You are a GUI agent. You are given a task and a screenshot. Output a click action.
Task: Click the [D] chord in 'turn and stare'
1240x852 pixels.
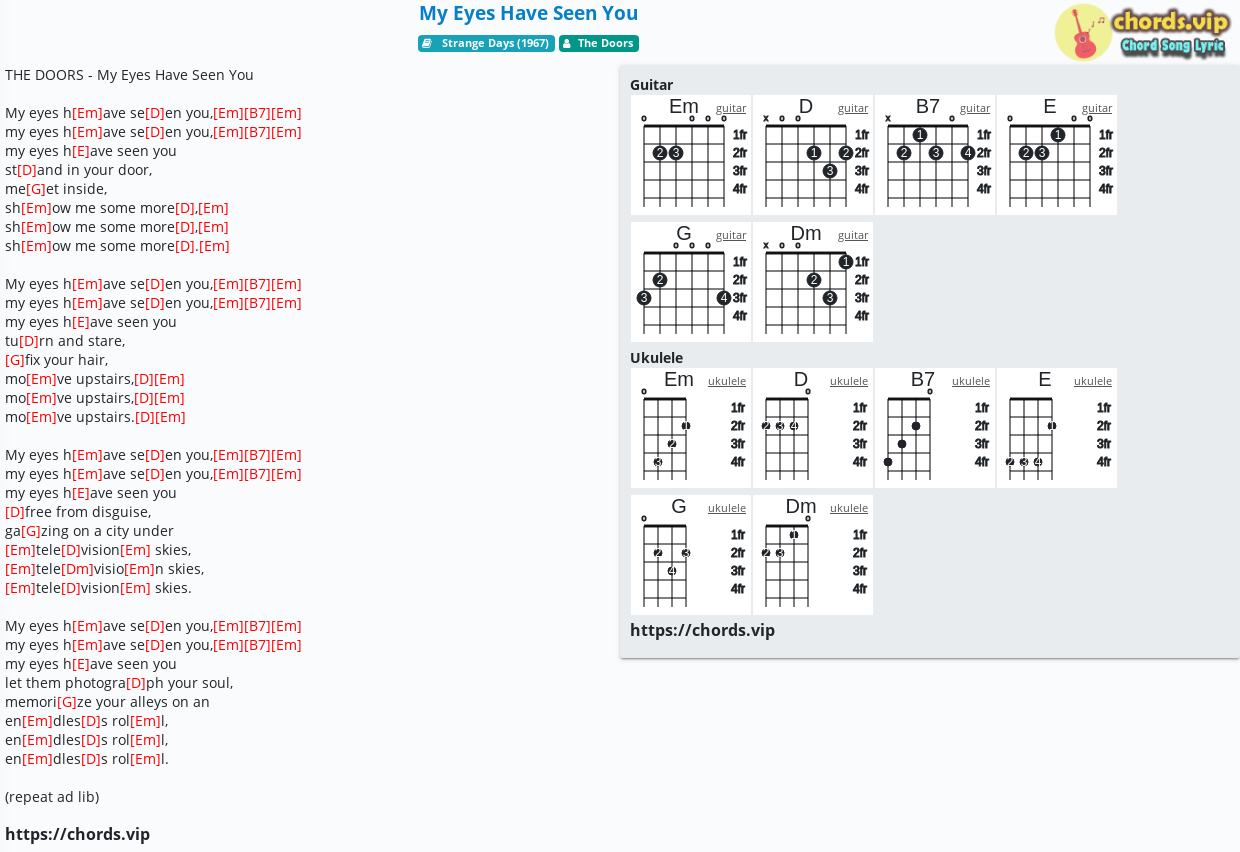click(x=29, y=341)
